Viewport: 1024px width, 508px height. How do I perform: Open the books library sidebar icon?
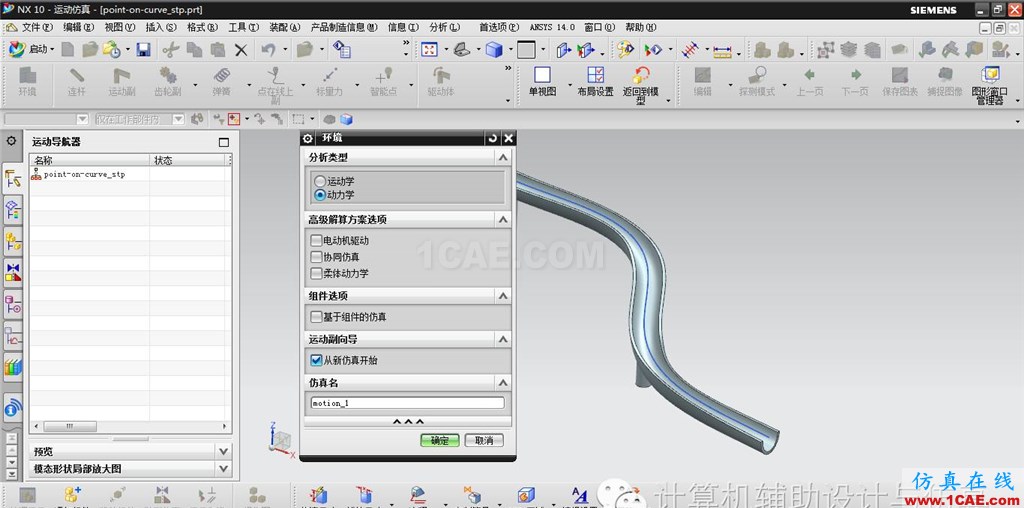(12, 367)
